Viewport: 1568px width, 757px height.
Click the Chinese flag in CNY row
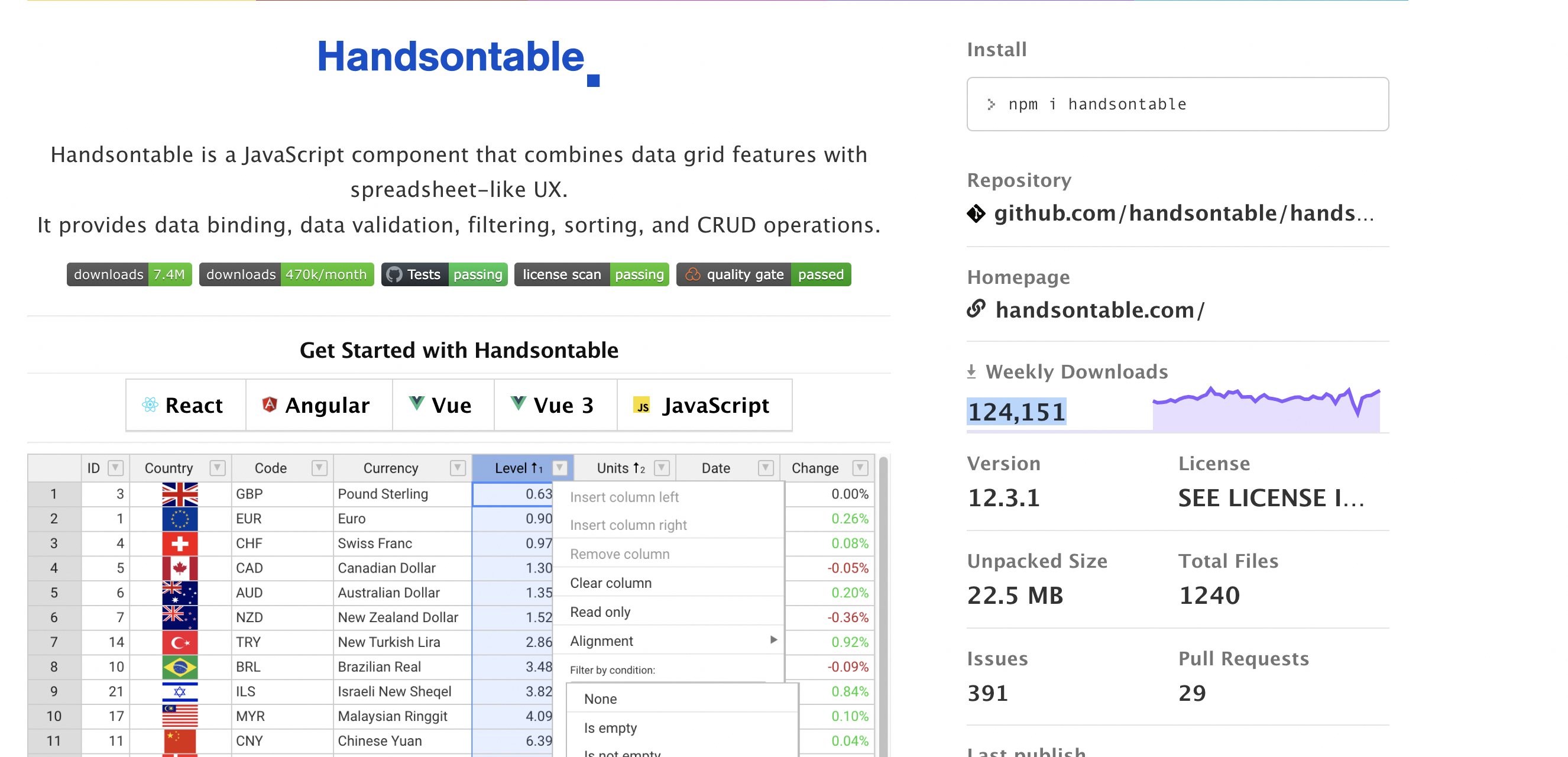[x=180, y=740]
